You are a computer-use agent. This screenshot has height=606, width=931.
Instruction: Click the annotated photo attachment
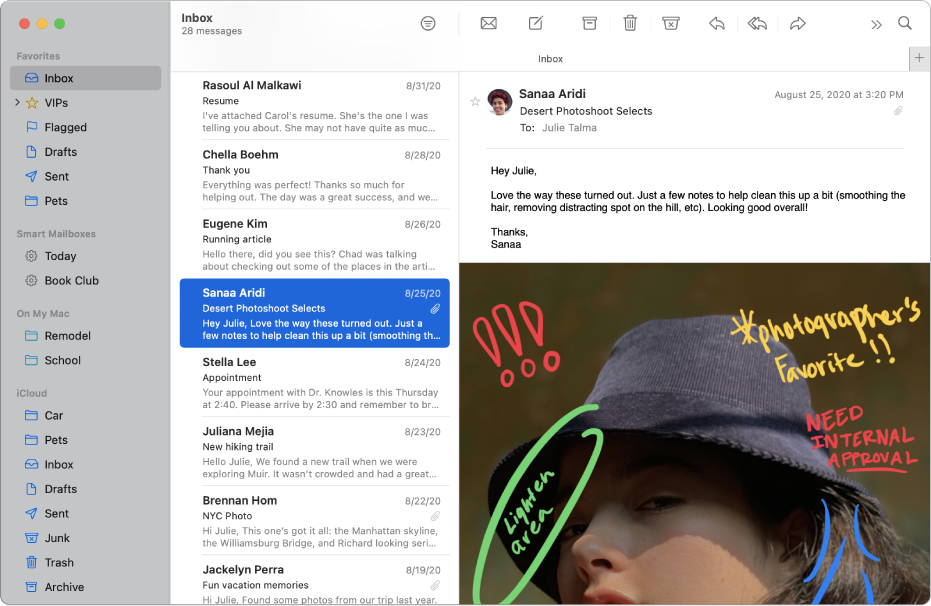[x=694, y=434]
